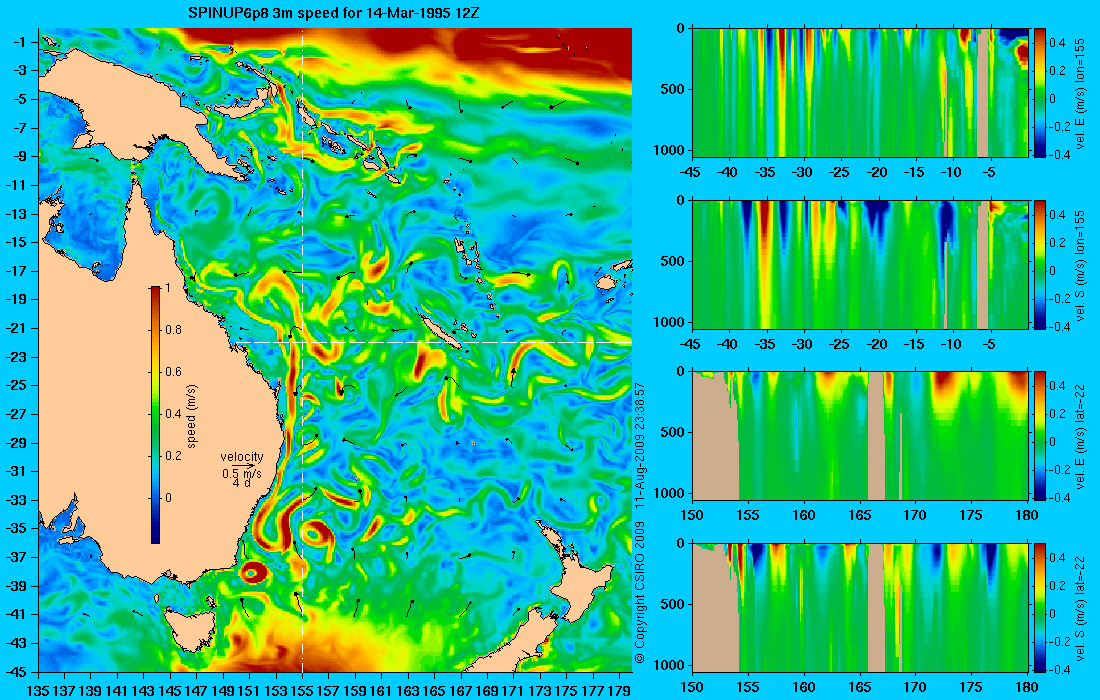Image resolution: width=1100 pixels, height=700 pixels.
Task: Click the colorbar beside "vel. E (m/s) lat=-22"
Action: pyautogui.click(x=1040, y=436)
